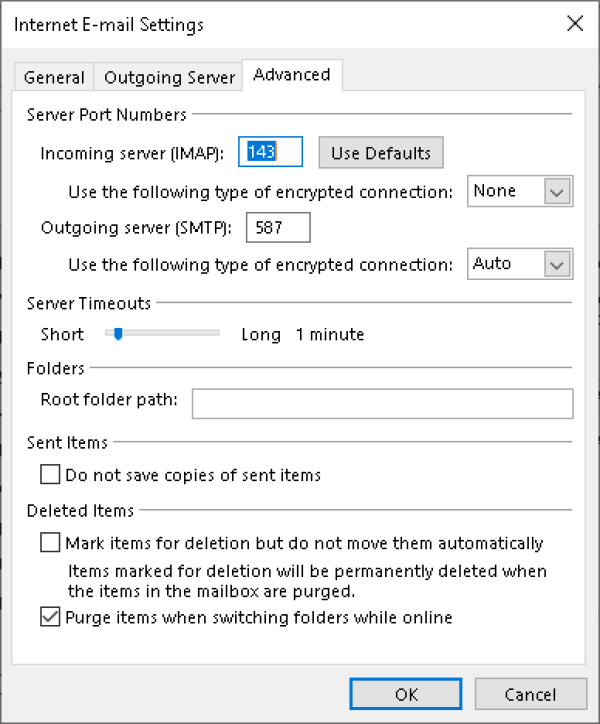The width and height of the screenshot is (600, 724).
Task: Click the Incoming server (IMAP) port field
Action: click(270, 153)
